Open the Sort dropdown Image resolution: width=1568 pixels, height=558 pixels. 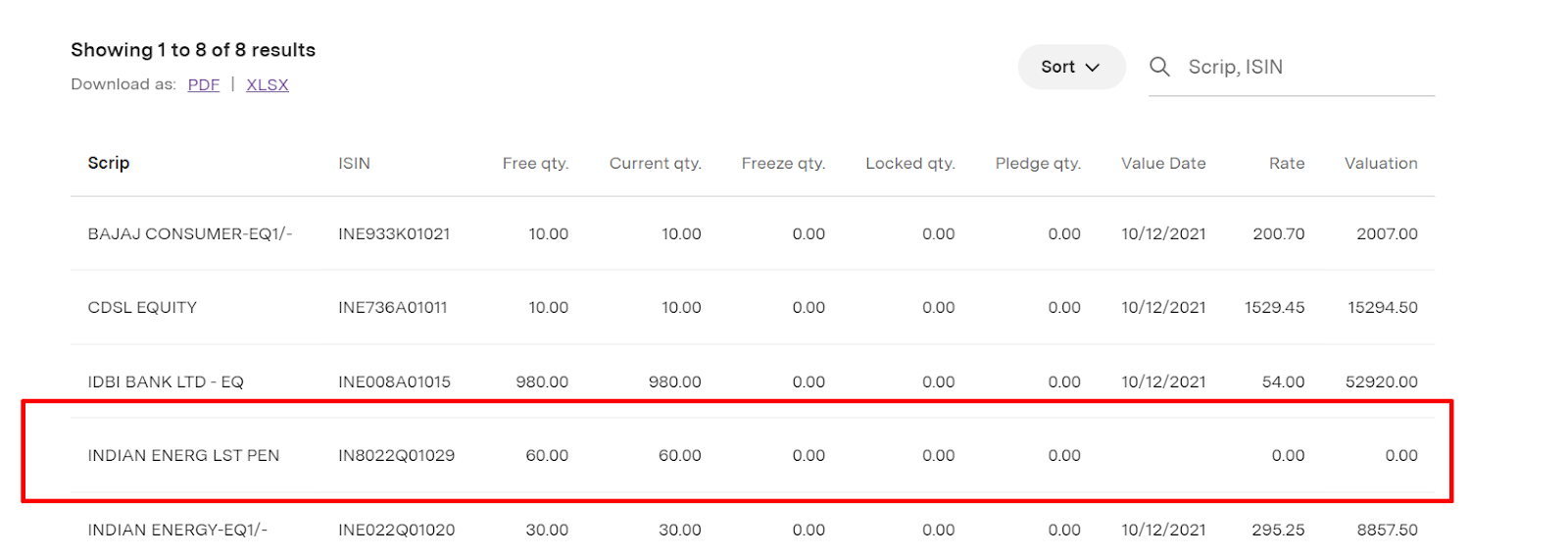click(x=1071, y=67)
